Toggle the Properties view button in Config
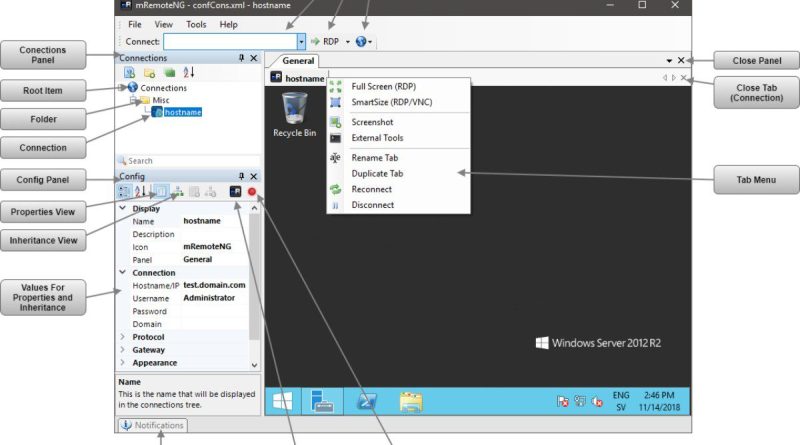 pyautogui.click(x=161, y=191)
